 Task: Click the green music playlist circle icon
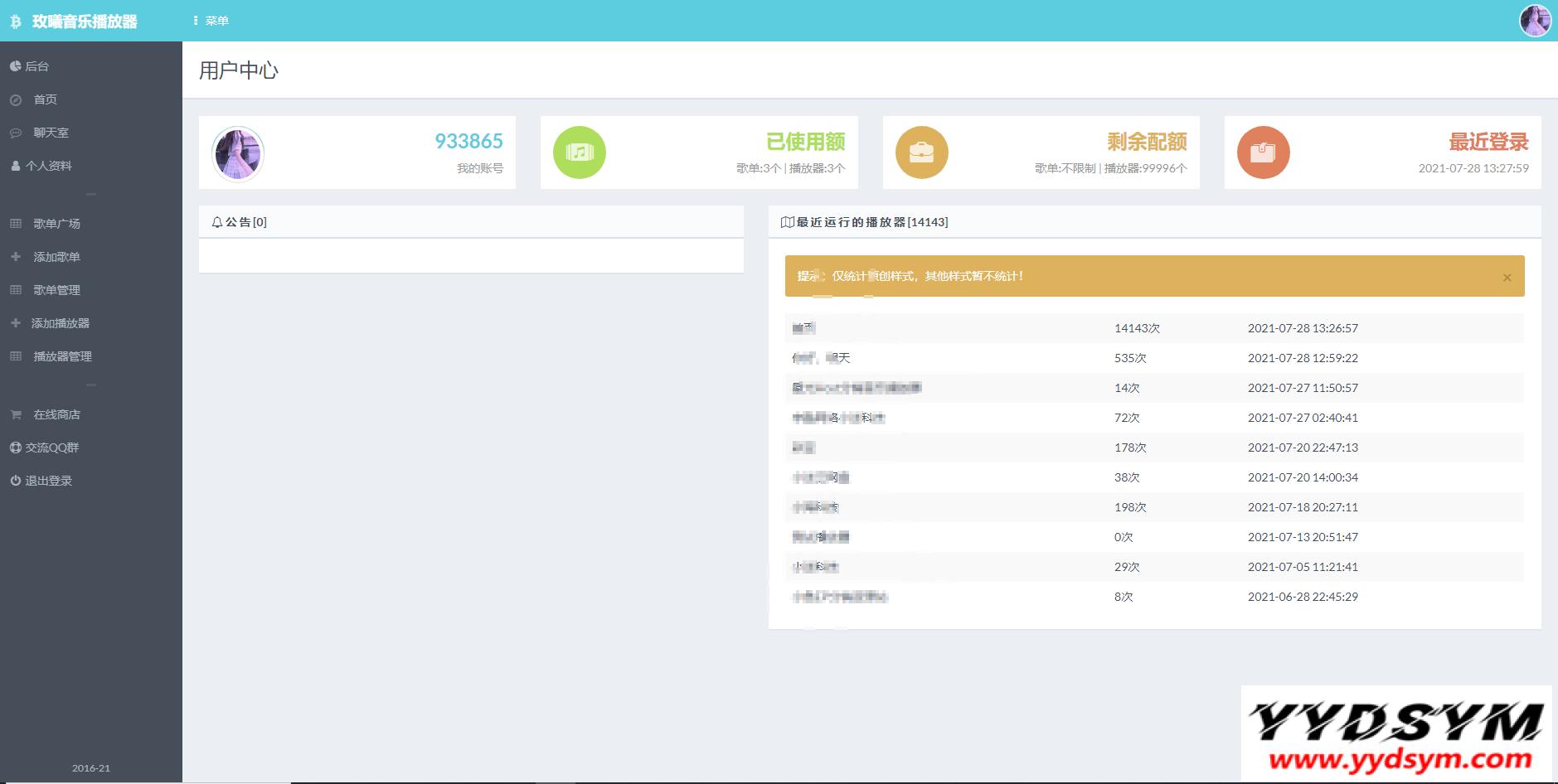click(580, 152)
